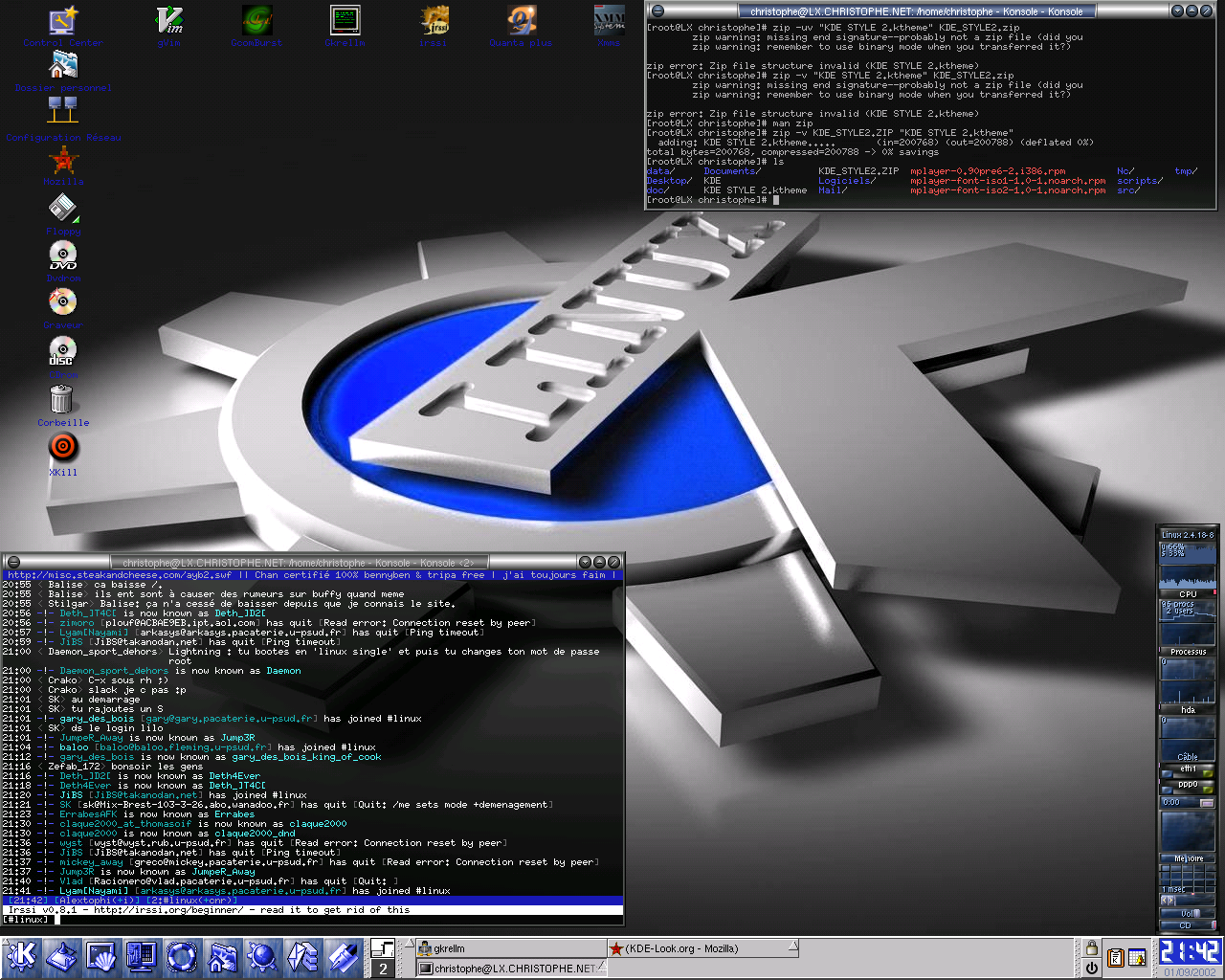Switch to the christophe@LX.CHRISTOPHE.NET taskbar entry

pyautogui.click(x=510, y=968)
